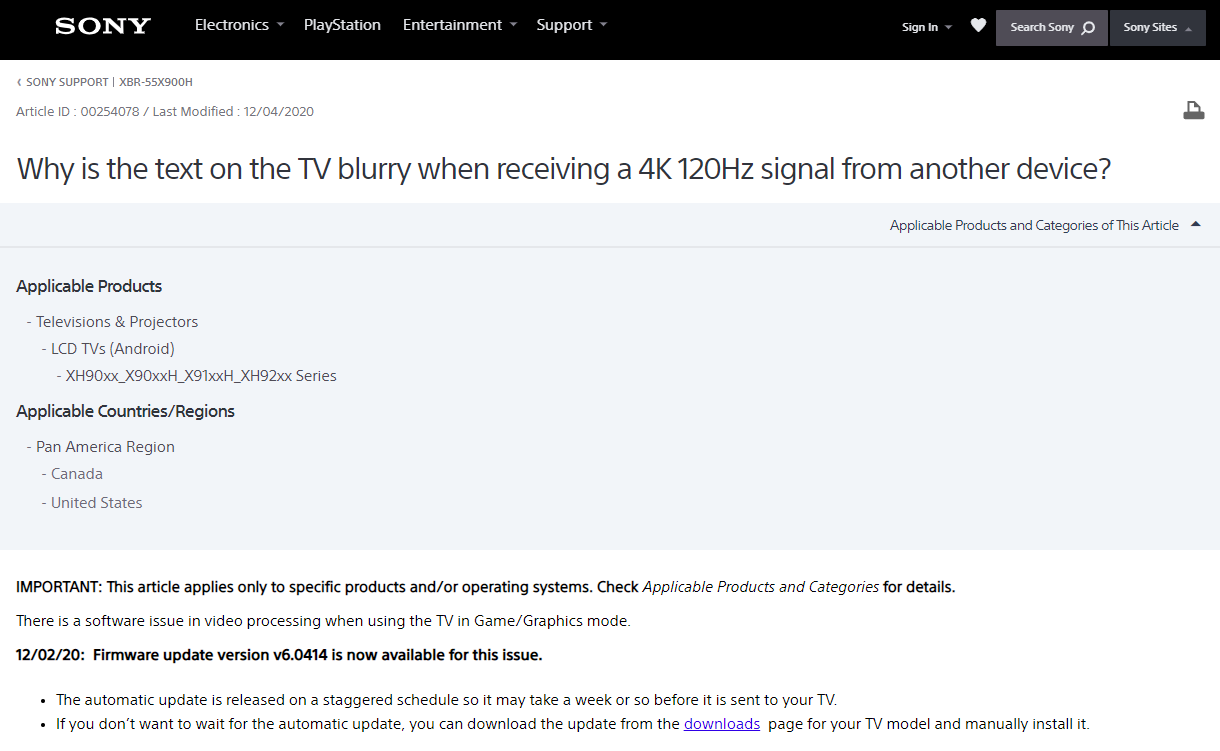Select the Televisions & Projectors entry
Viewport: 1220px width, 751px height.
pos(117,322)
